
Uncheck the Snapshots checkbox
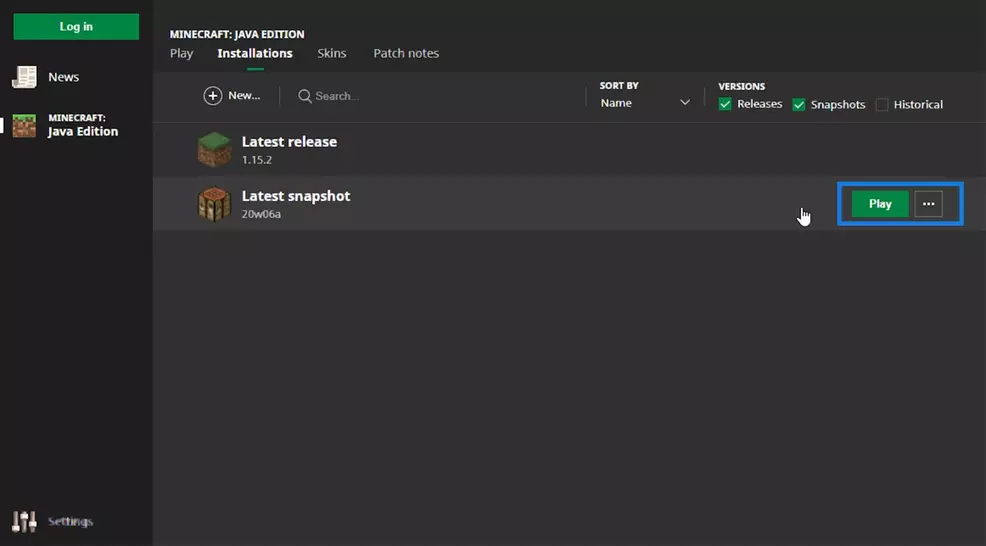[x=799, y=104]
